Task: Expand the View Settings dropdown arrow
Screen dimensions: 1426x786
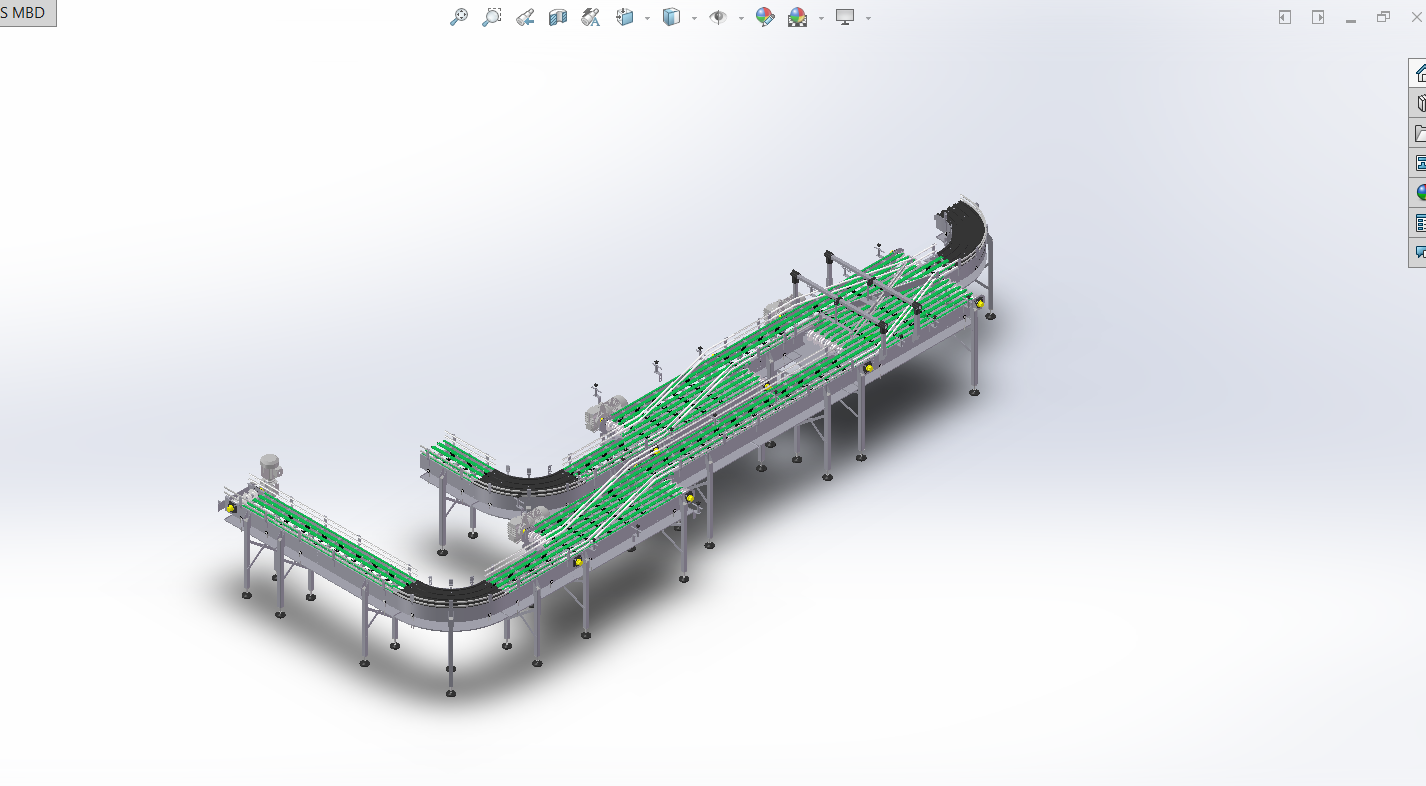Action: tap(868, 18)
